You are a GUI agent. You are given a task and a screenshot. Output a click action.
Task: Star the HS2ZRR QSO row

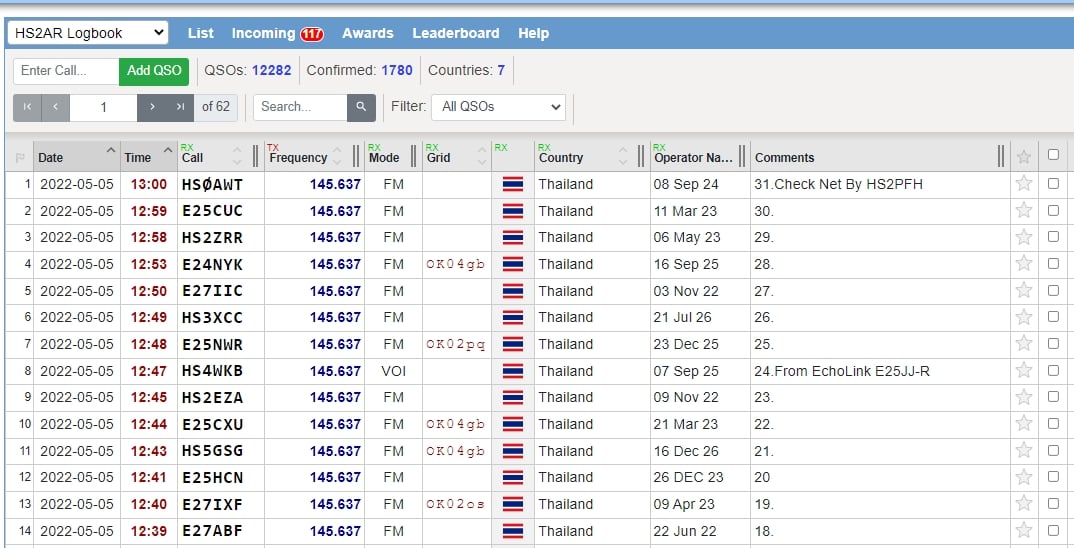(x=1024, y=237)
